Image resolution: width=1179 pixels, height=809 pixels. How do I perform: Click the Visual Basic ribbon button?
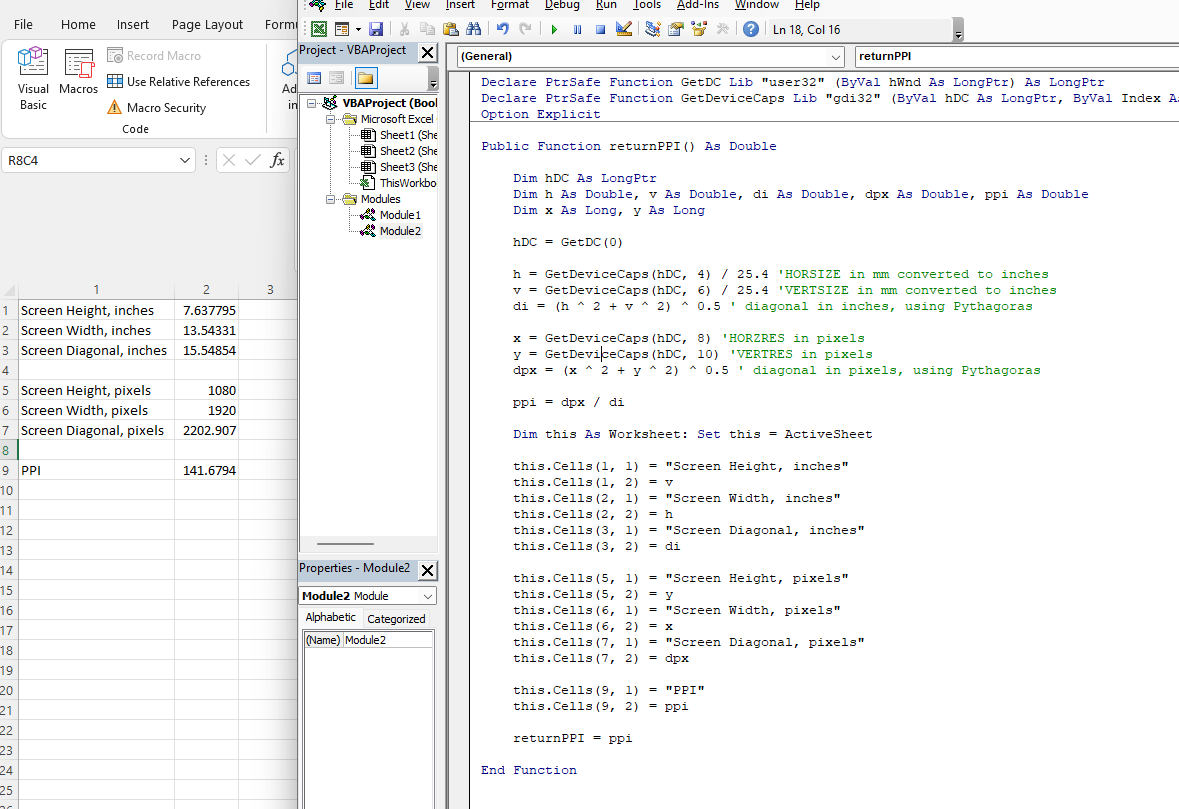click(33, 78)
